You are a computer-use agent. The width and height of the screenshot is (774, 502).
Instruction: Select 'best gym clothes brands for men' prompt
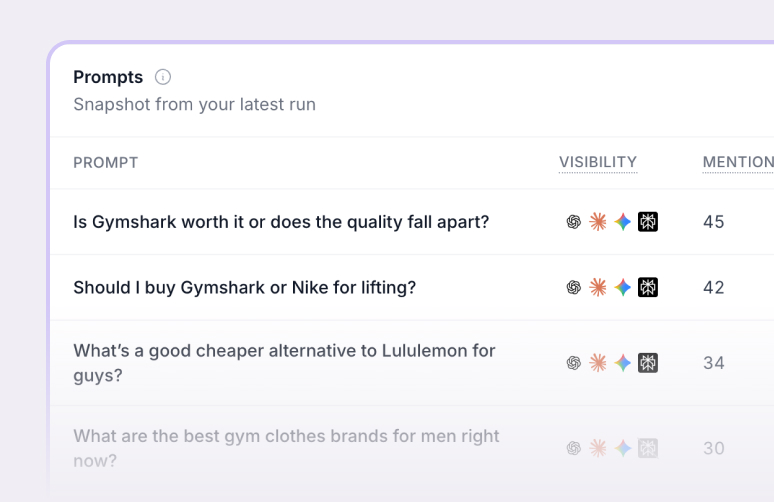tap(286, 448)
